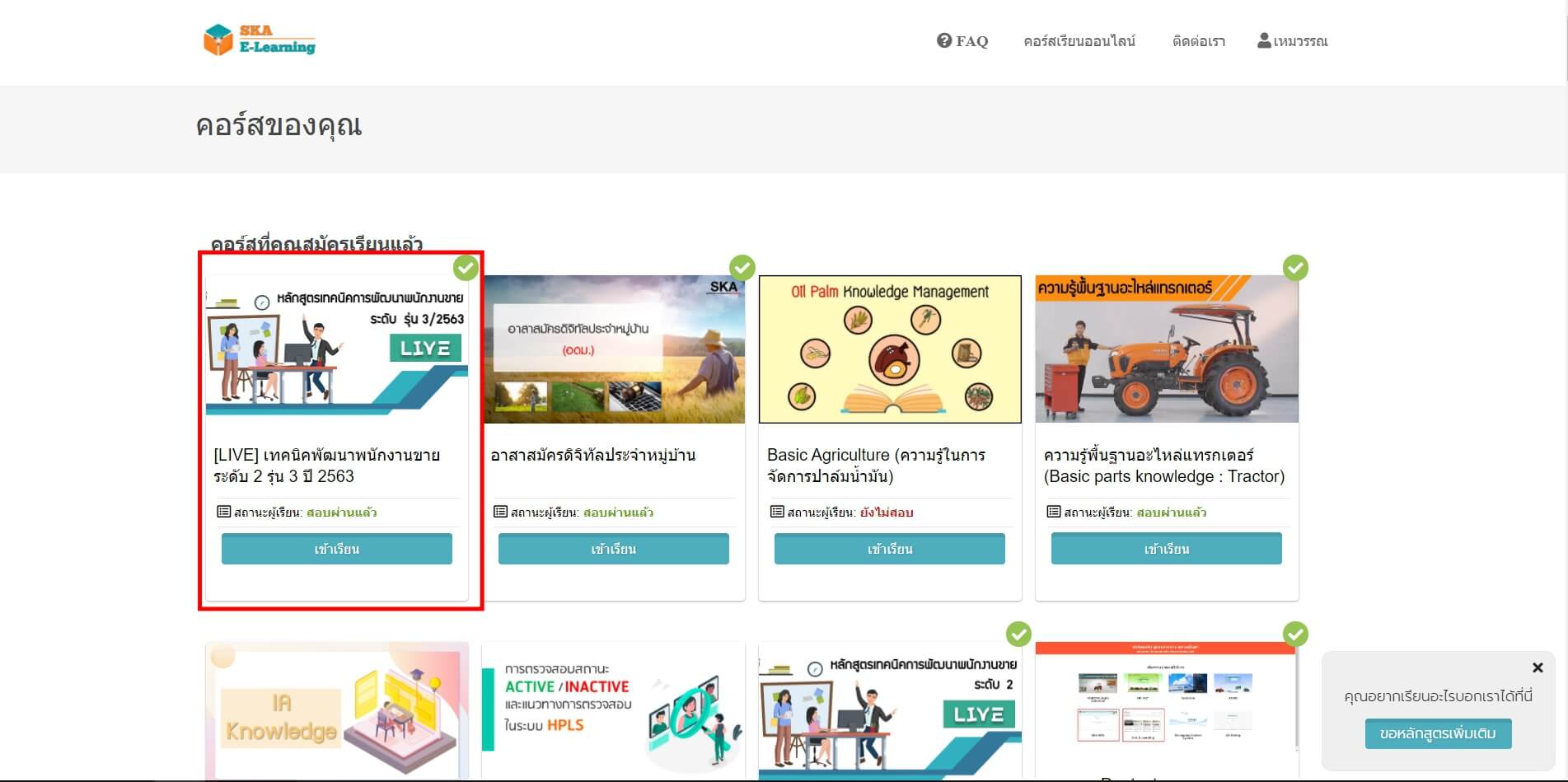Open the FAQ help page

click(x=962, y=41)
